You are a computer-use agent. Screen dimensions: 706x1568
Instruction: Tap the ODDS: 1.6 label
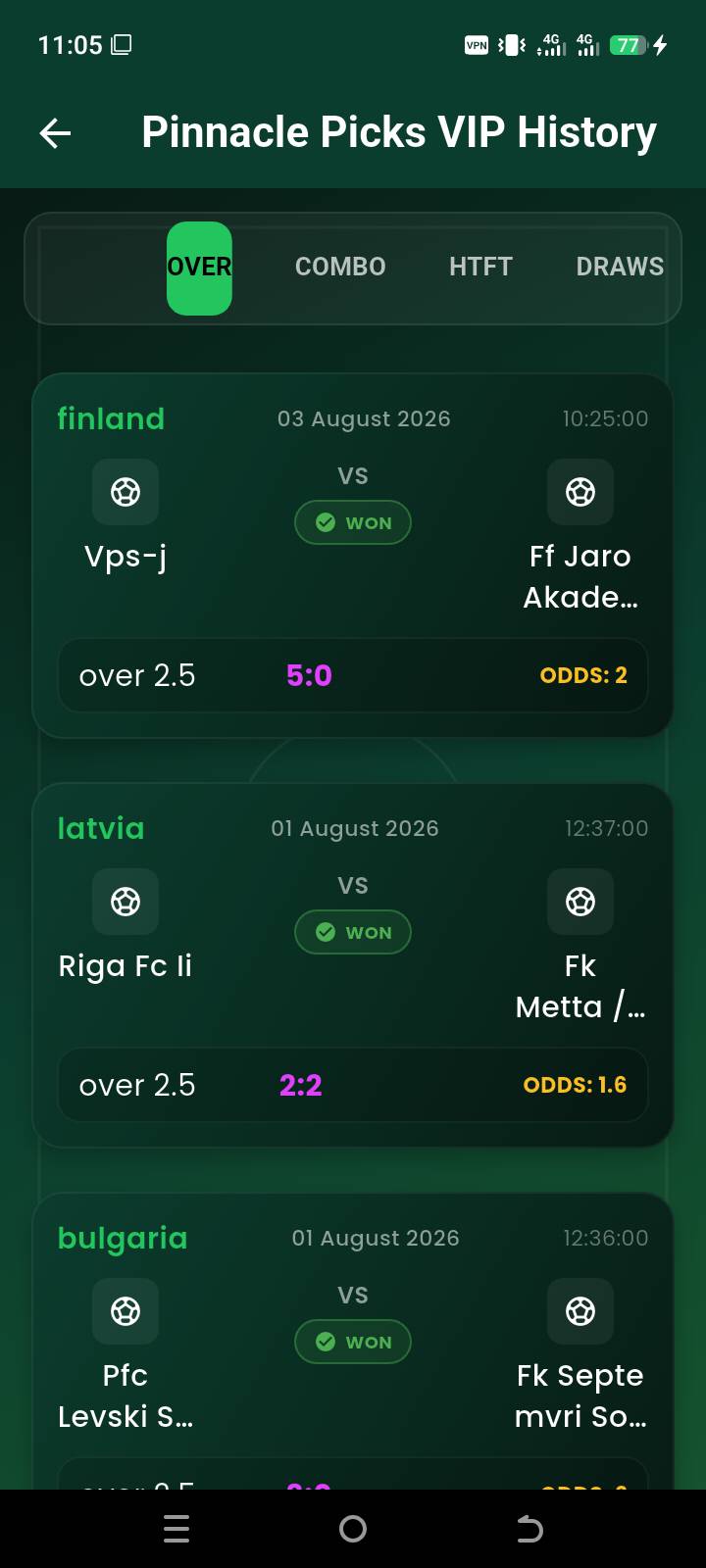[x=575, y=1085]
